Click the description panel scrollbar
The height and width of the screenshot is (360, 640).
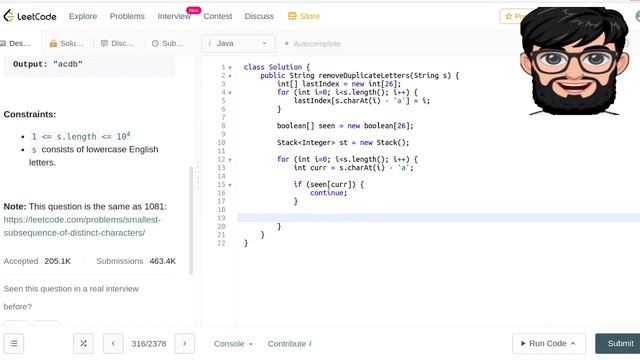[x=191, y=220]
